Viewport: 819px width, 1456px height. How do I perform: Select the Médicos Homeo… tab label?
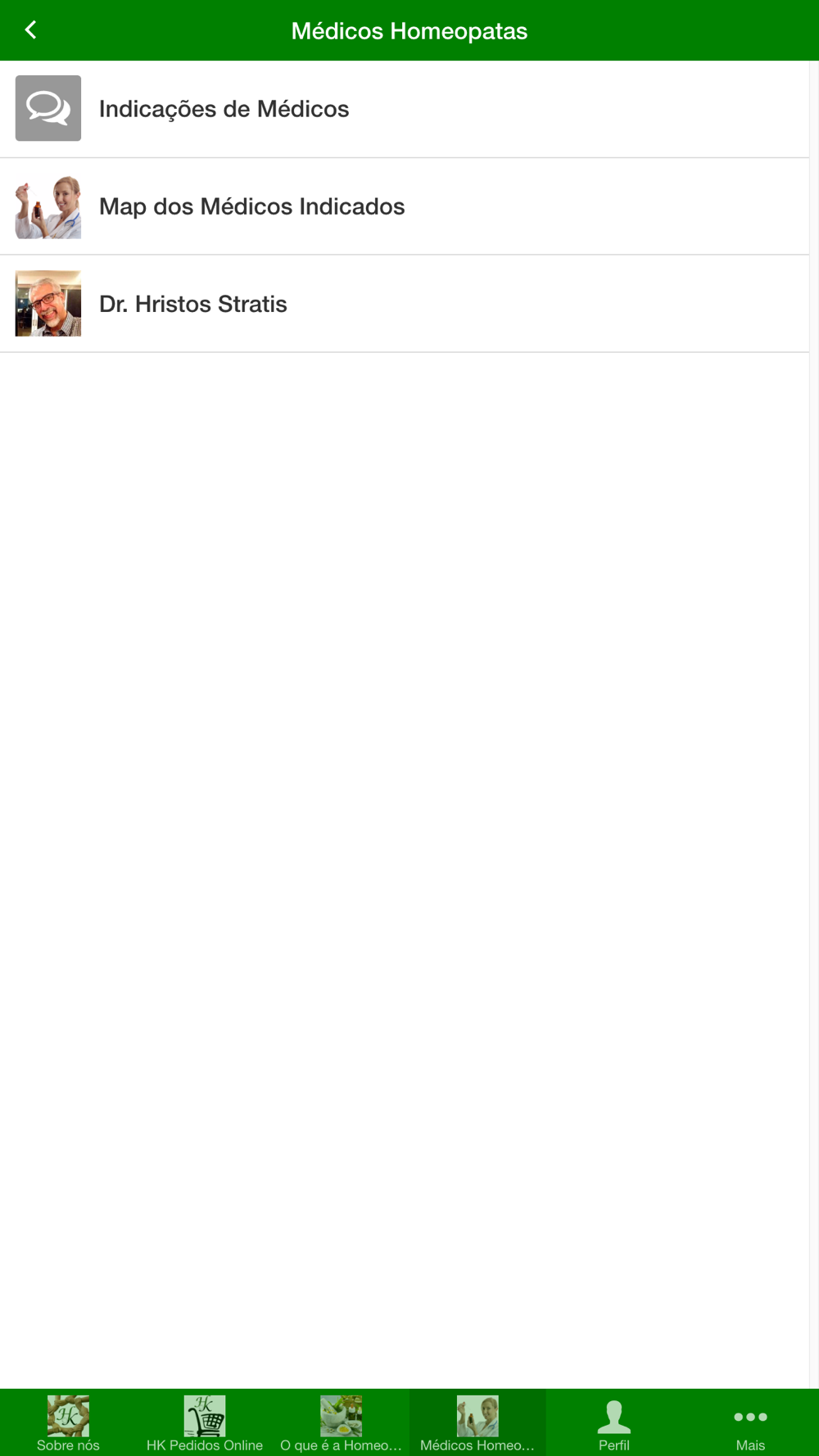coord(477,1445)
